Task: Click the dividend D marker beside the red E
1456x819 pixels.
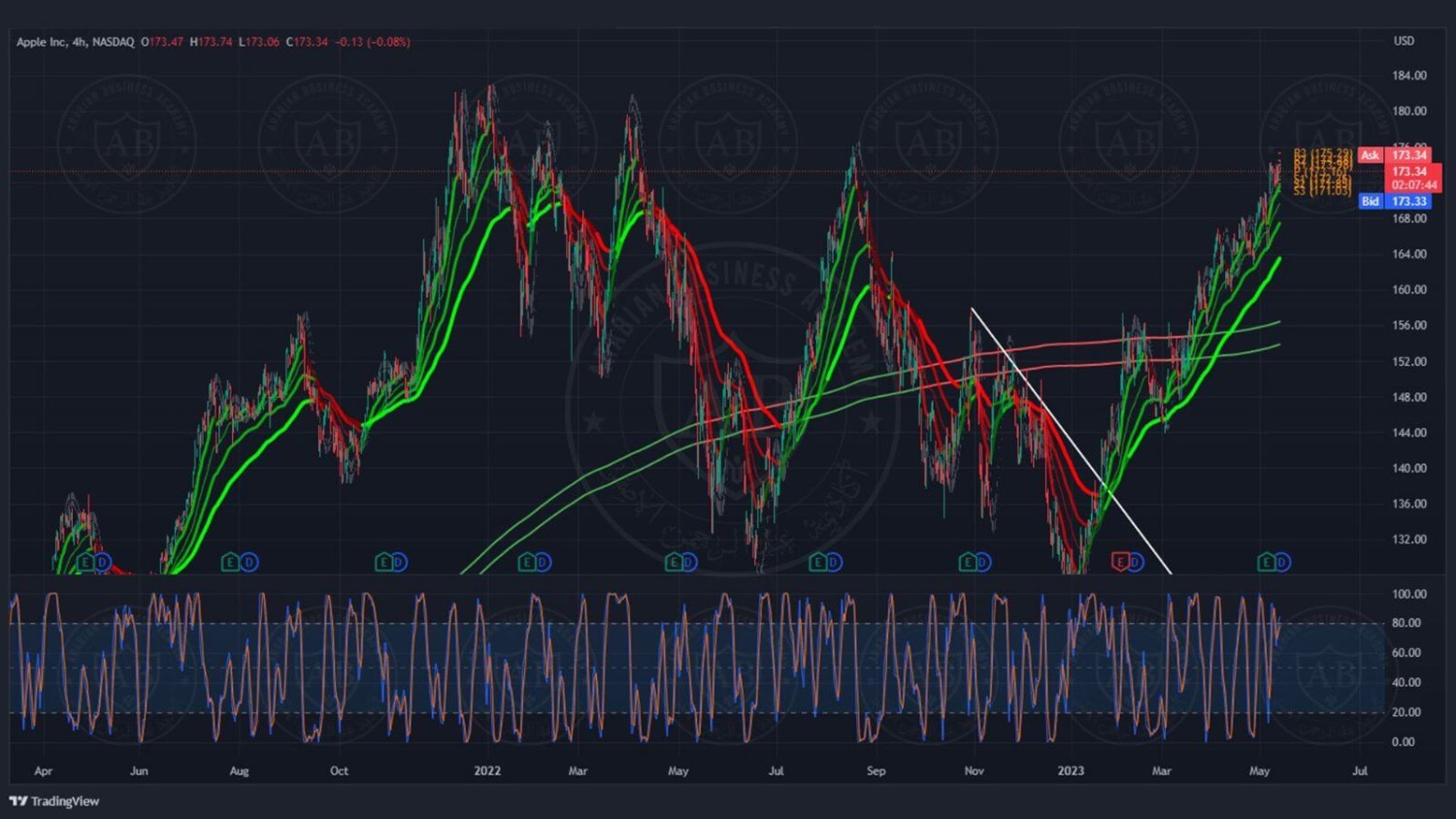Action: pos(1135,562)
